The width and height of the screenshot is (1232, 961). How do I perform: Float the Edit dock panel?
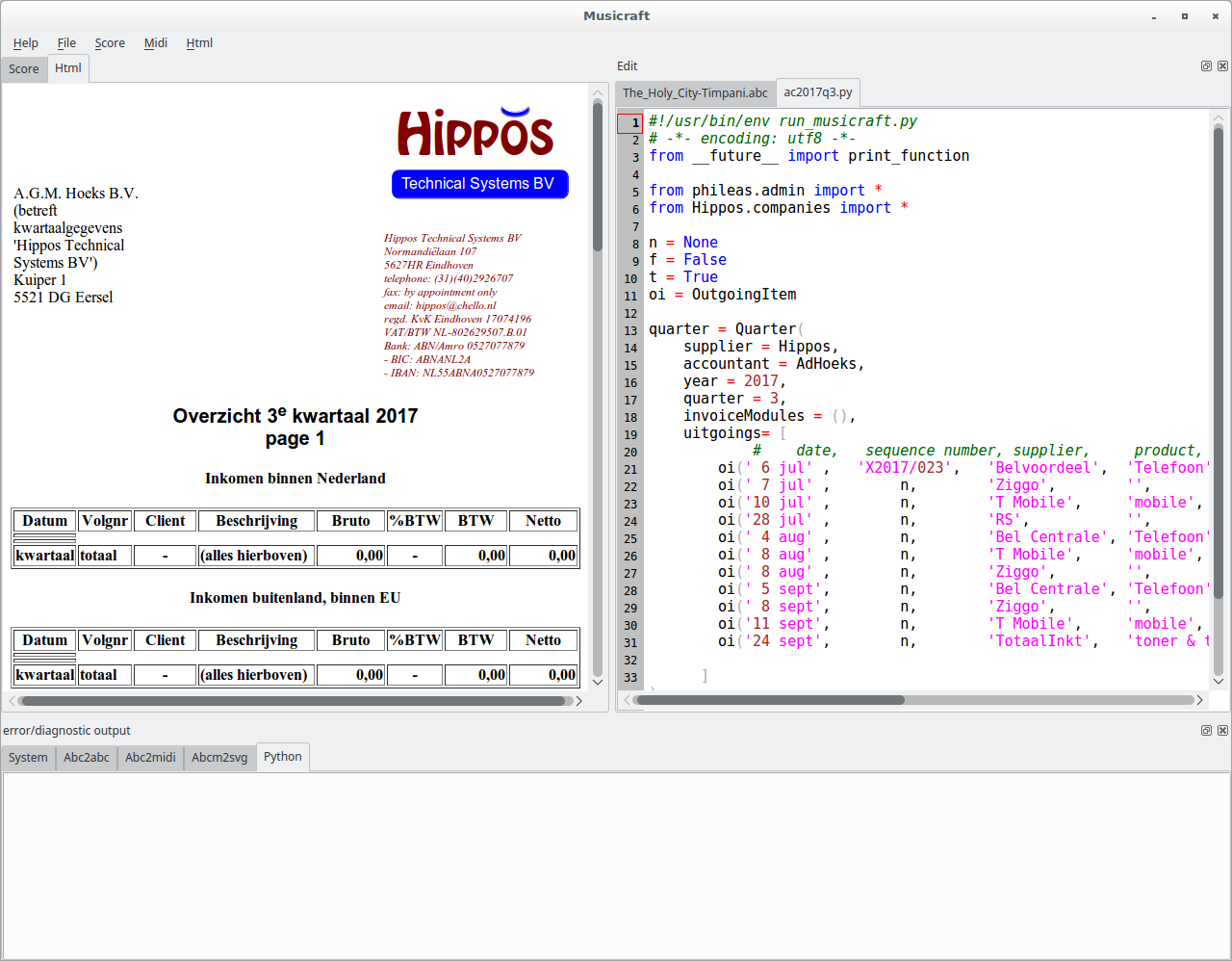coord(1206,66)
